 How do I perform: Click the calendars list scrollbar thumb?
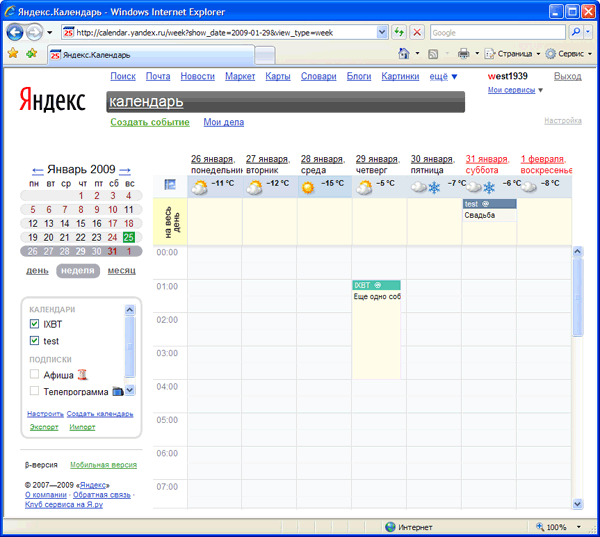pyautogui.click(x=130, y=347)
